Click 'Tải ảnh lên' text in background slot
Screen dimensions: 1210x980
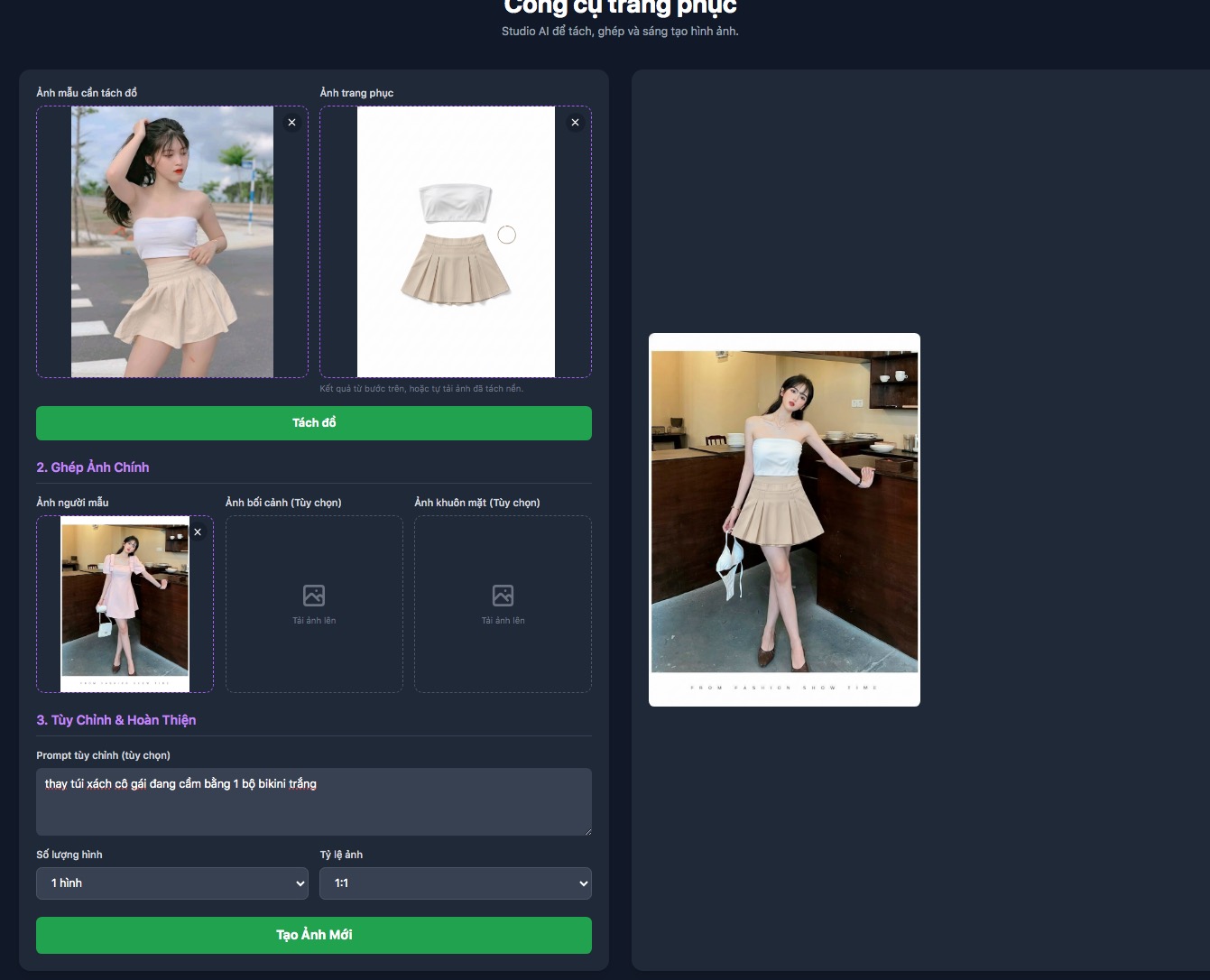point(314,621)
